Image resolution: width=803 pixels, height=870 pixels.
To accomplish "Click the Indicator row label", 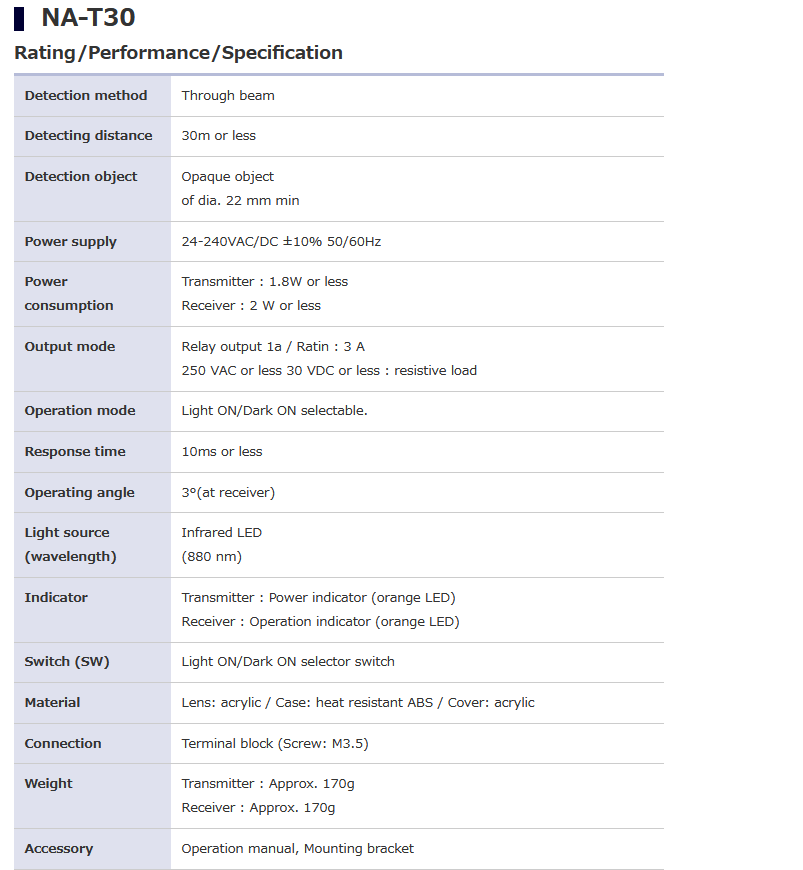I will [56, 598].
